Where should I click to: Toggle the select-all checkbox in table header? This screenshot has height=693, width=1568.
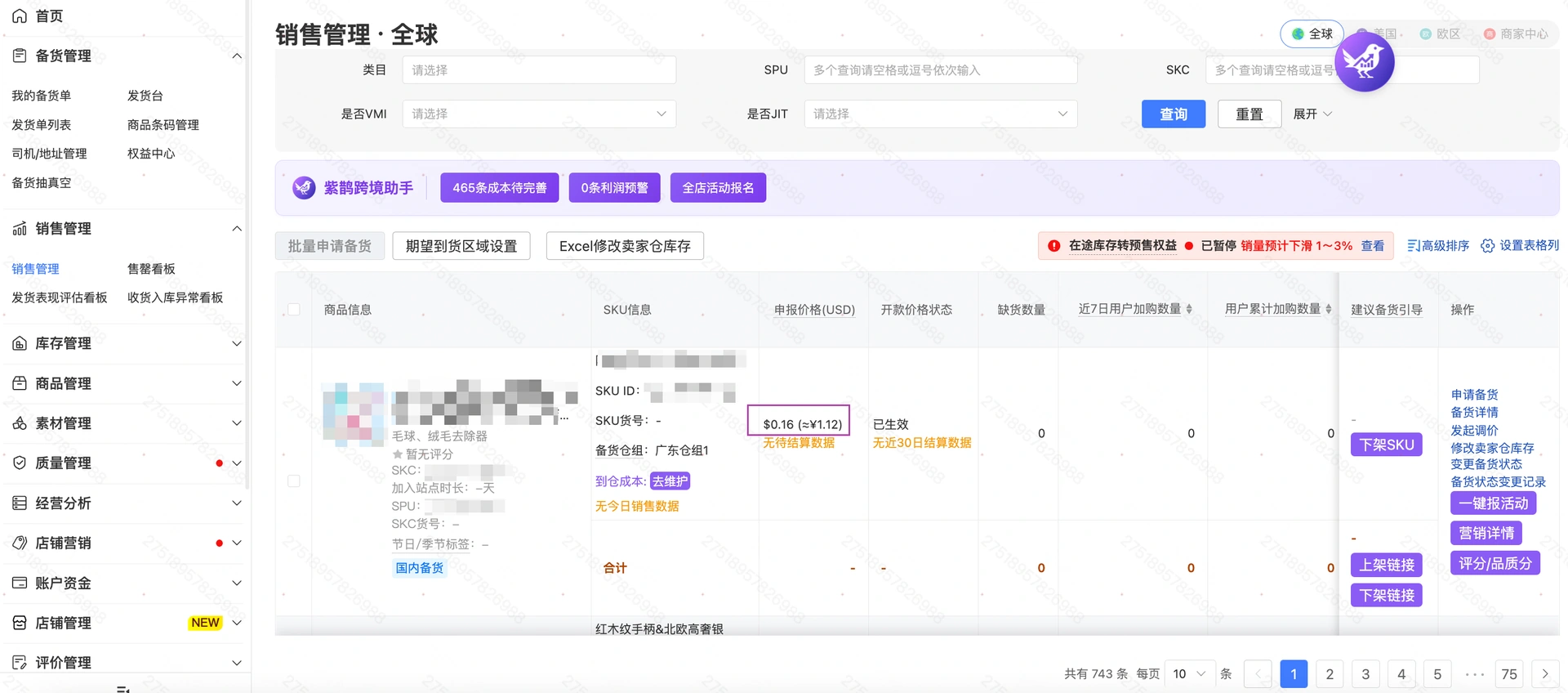point(294,309)
